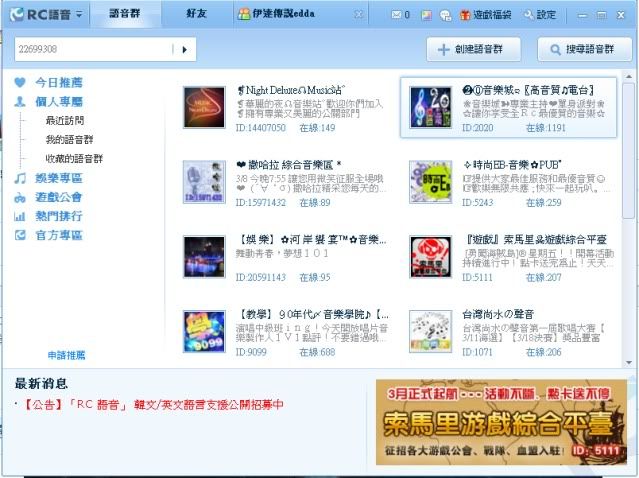
Task: Open the chat bubble icon in toolbar
Action: point(445,15)
